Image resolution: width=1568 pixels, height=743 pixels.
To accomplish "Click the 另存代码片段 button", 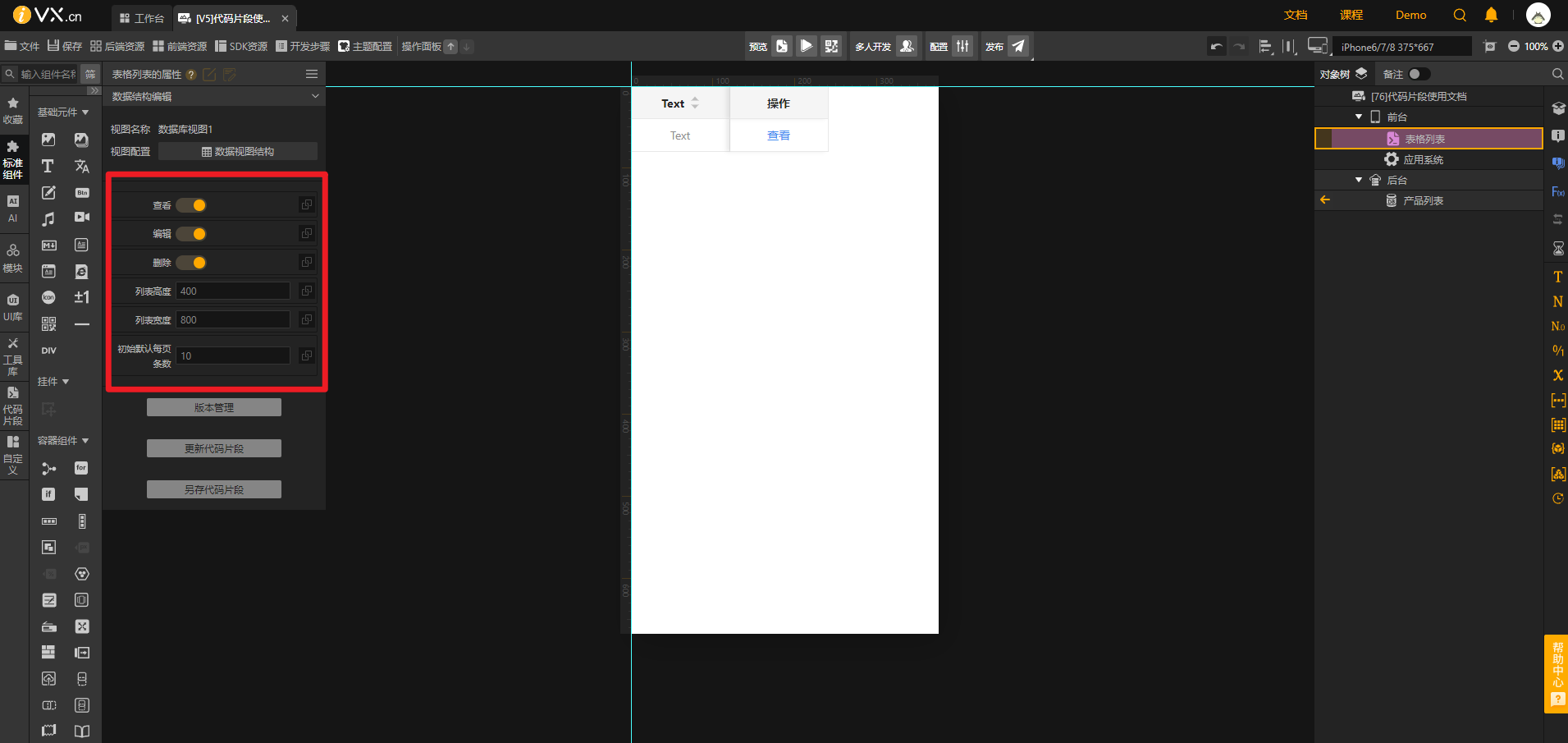I will pyautogui.click(x=214, y=489).
